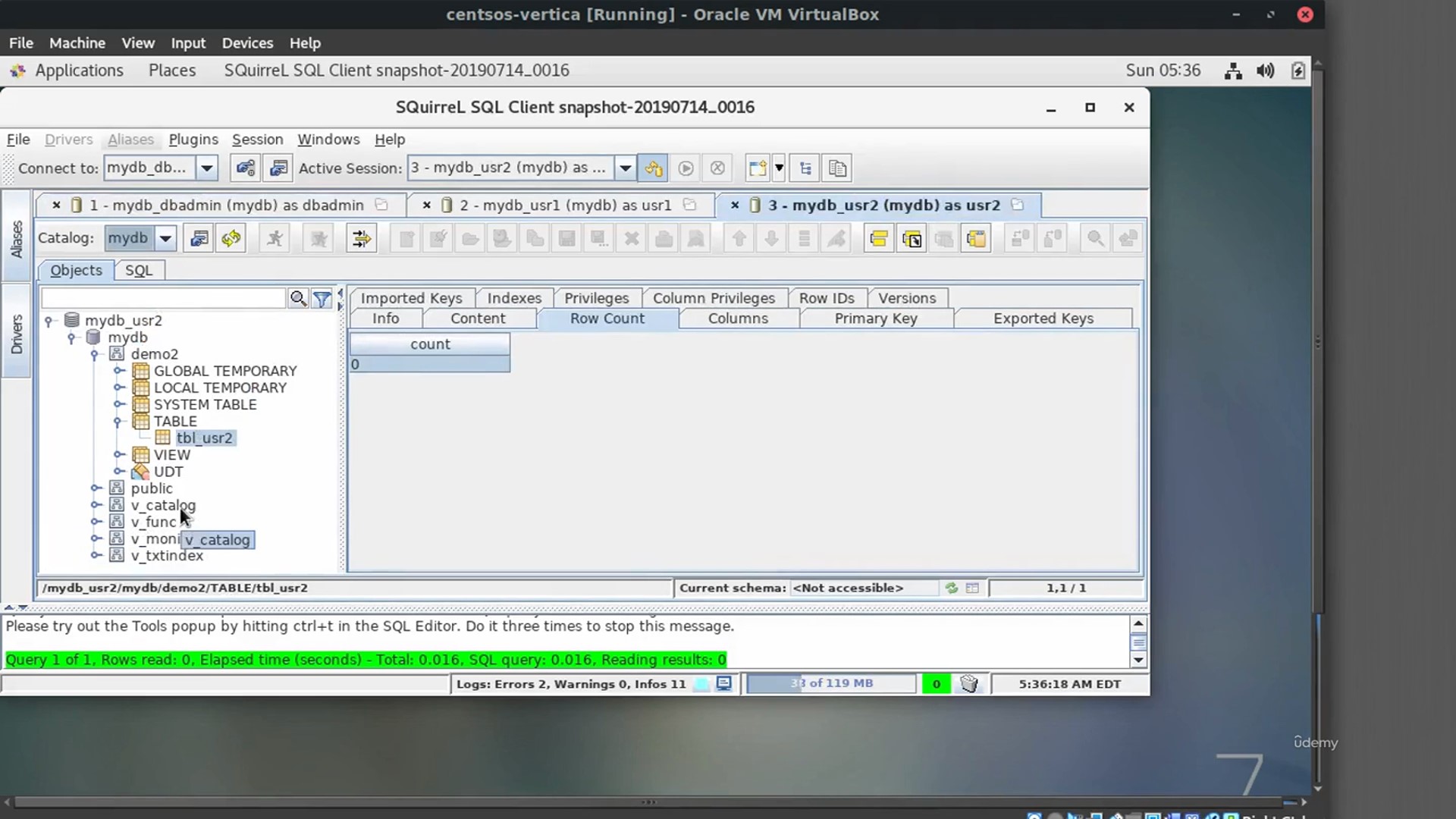
Task: Open the Applications menu in top panel
Action: 79,71
